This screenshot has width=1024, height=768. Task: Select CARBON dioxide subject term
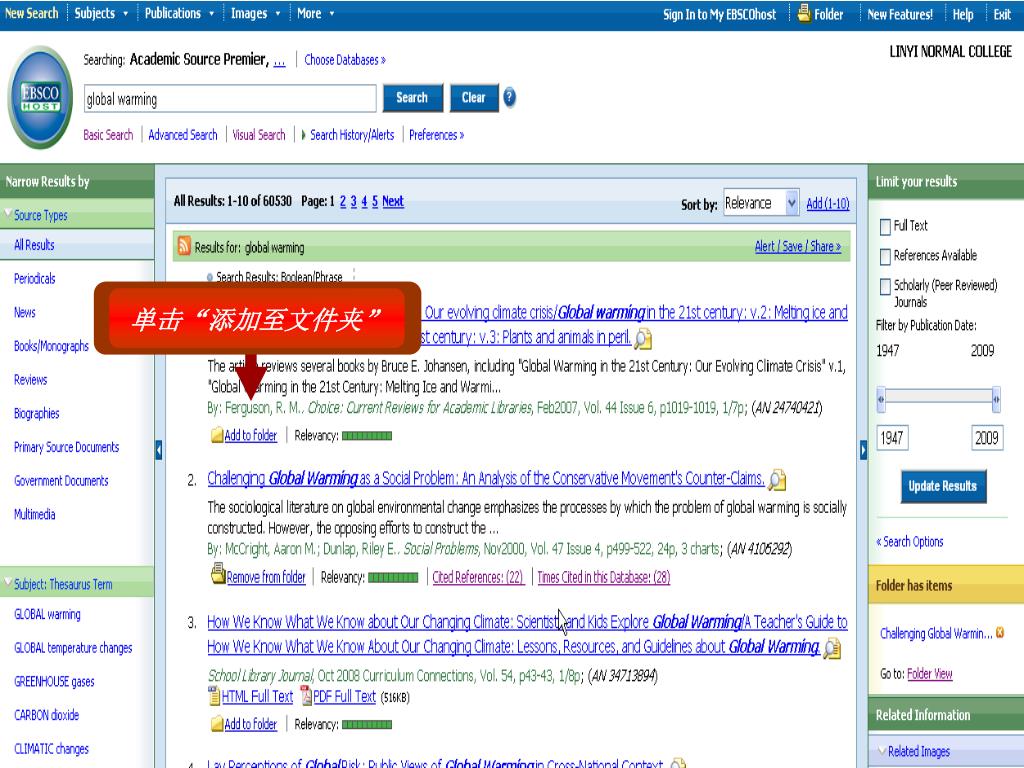click(x=46, y=715)
